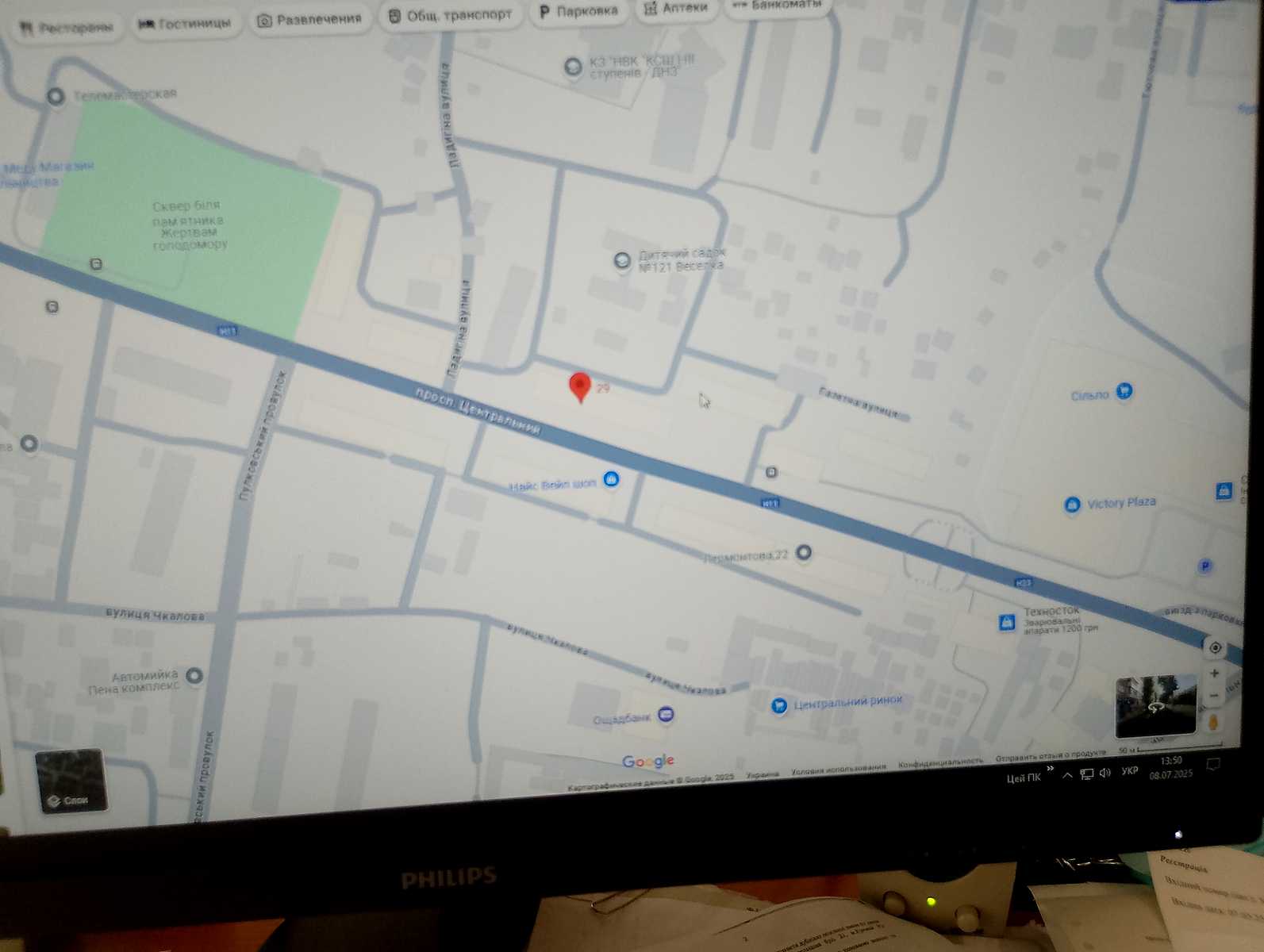Select the Сільпо store marker icon
1264x952 pixels.
pyautogui.click(x=1124, y=390)
